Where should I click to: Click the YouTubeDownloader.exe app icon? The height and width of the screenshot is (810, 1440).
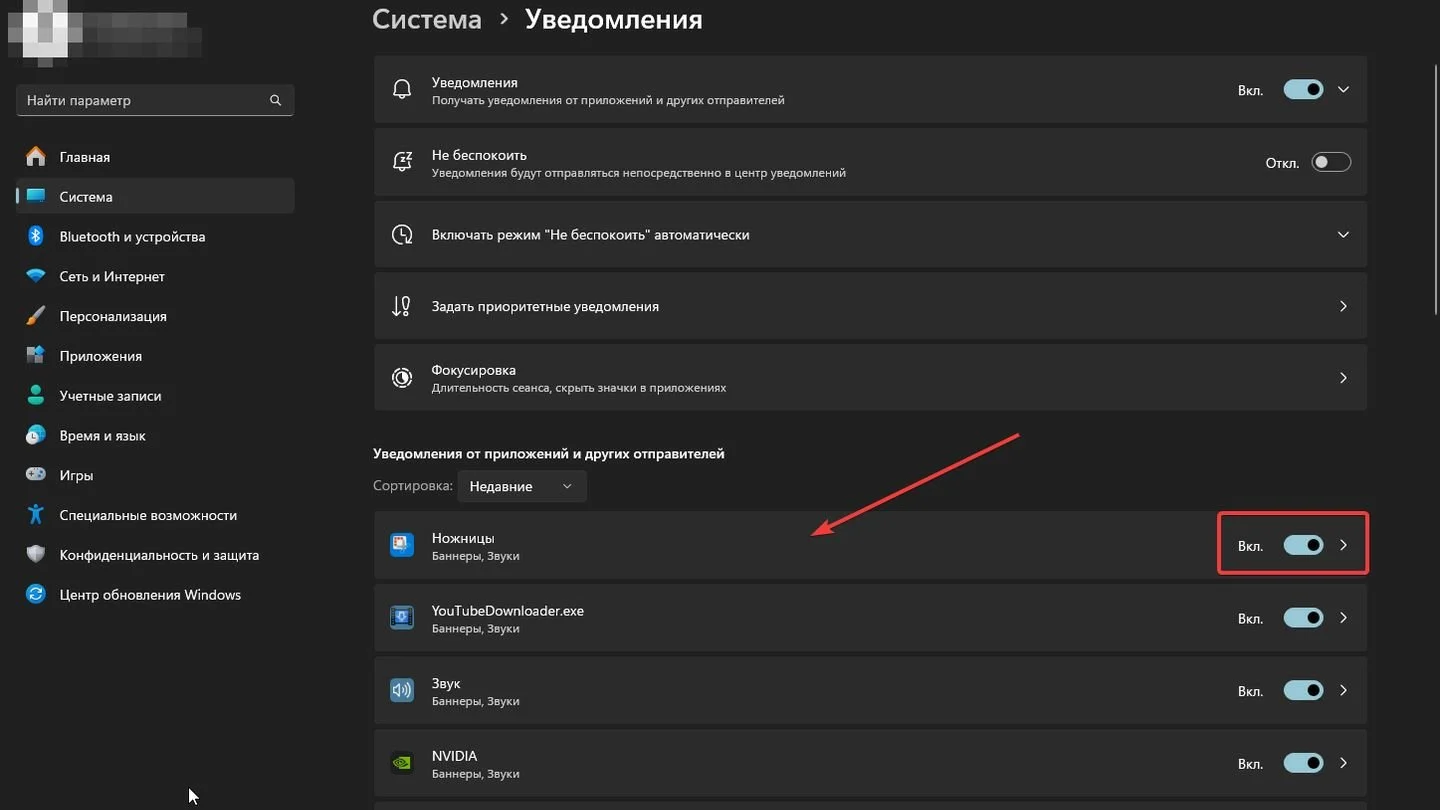402,617
